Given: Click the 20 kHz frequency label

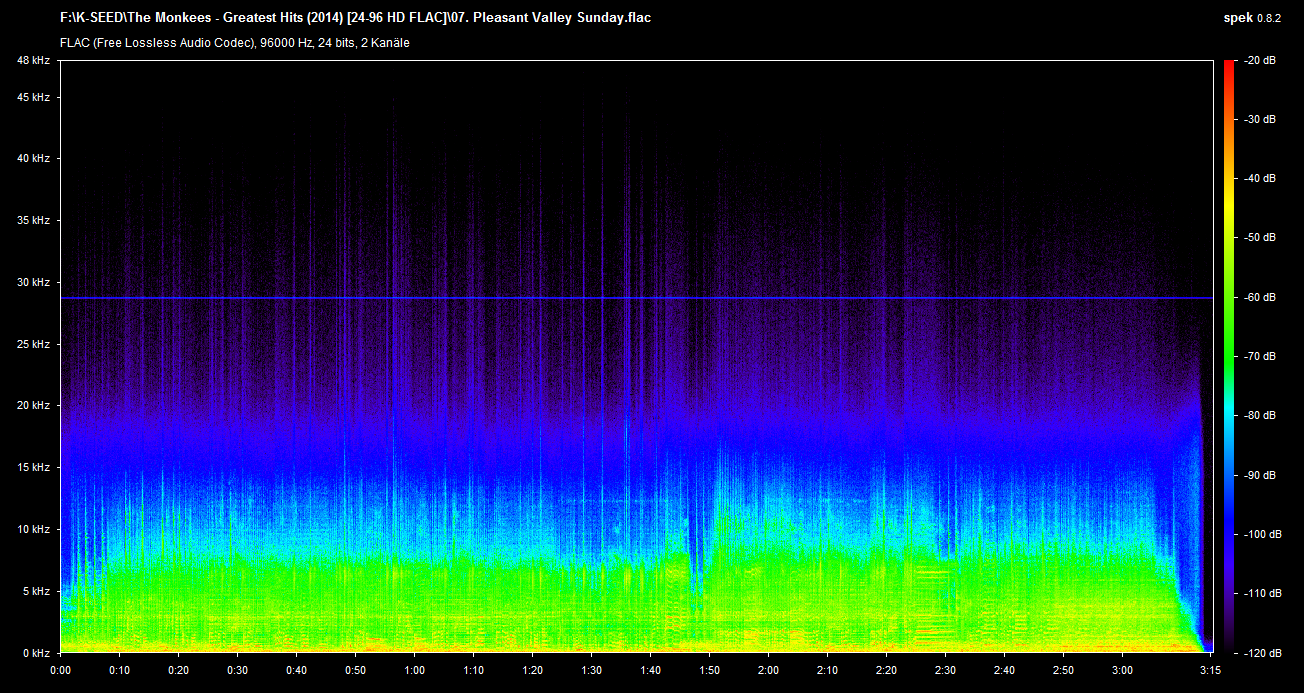Looking at the screenshot, I should coord(33,405).
